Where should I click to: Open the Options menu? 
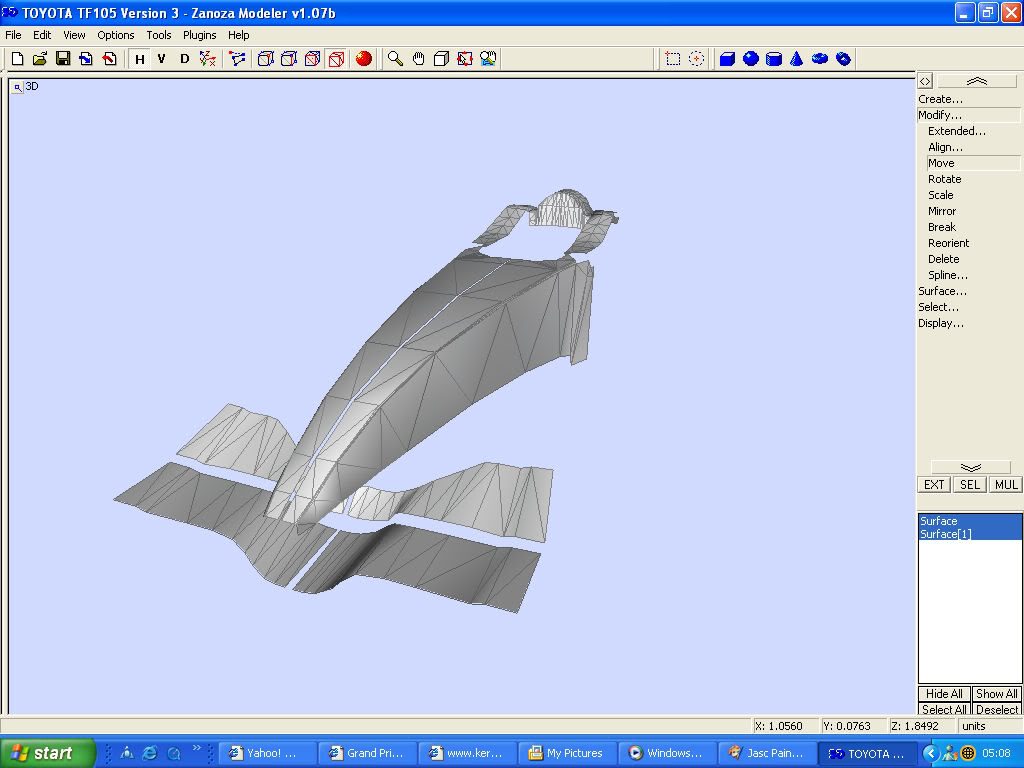click(116, 35)
